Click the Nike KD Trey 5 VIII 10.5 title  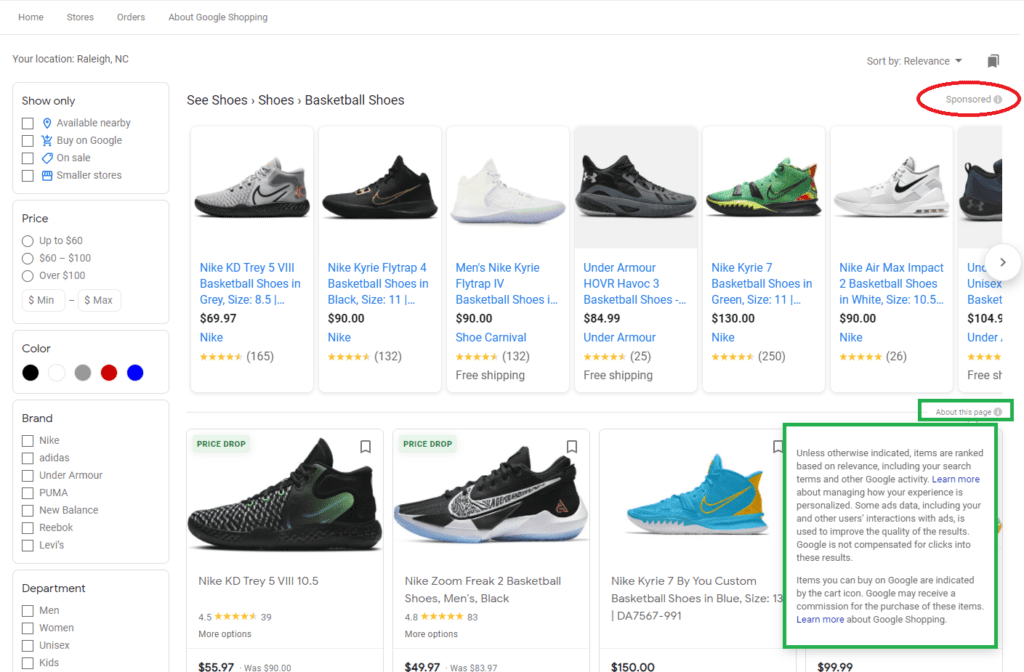pos(259,581)
